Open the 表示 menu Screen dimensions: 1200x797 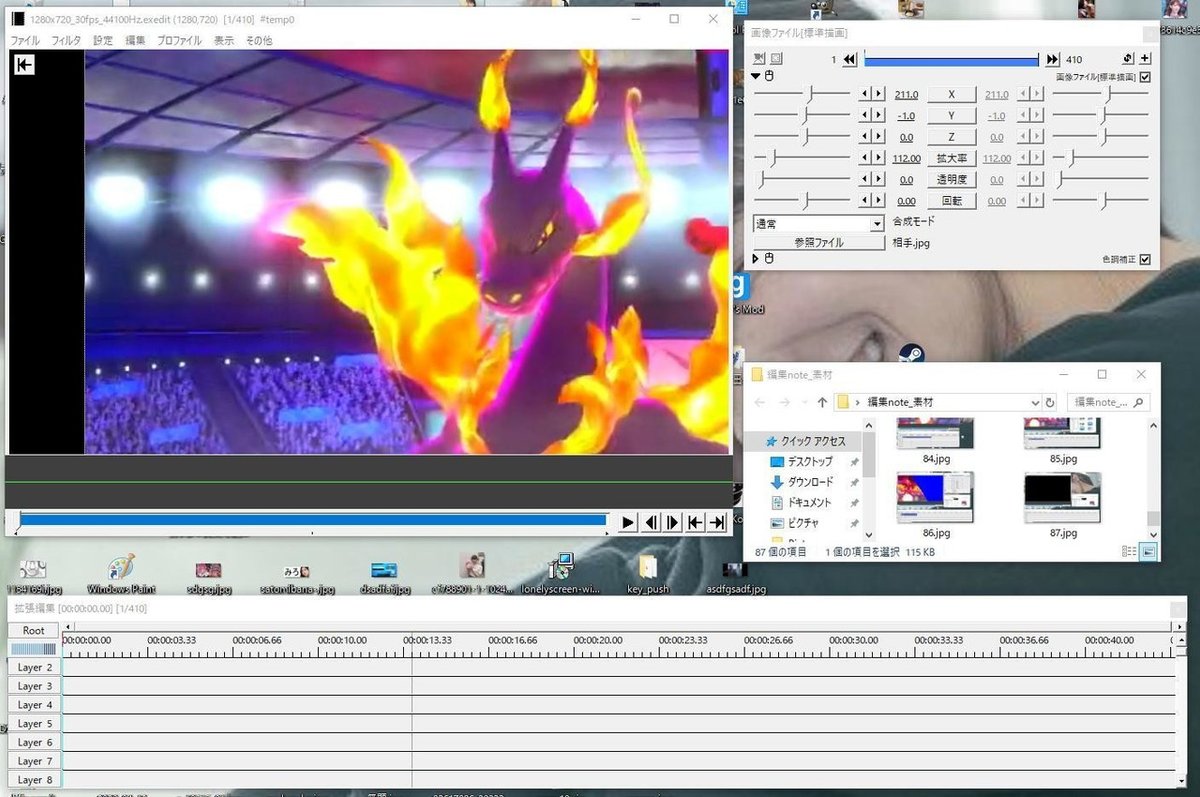[224, 40]
